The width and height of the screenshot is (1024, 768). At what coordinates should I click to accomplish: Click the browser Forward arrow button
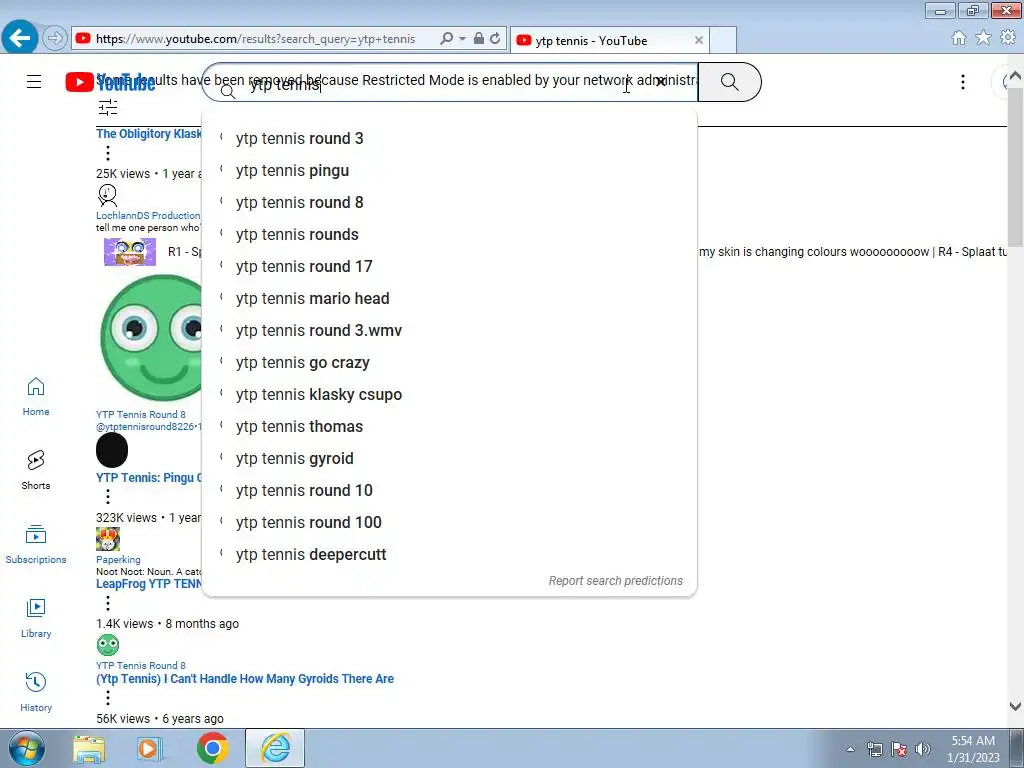point(55,39)
